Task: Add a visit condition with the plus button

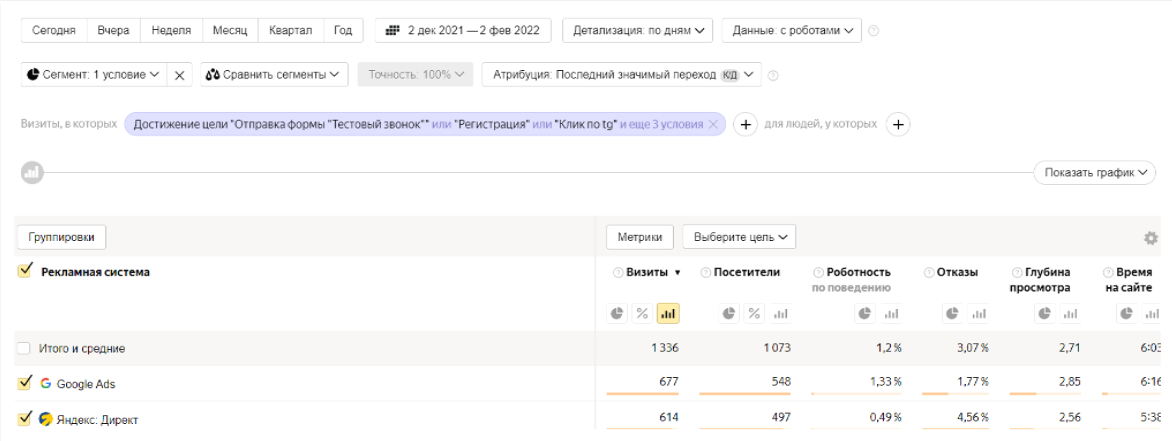Action: click(744, 124)
